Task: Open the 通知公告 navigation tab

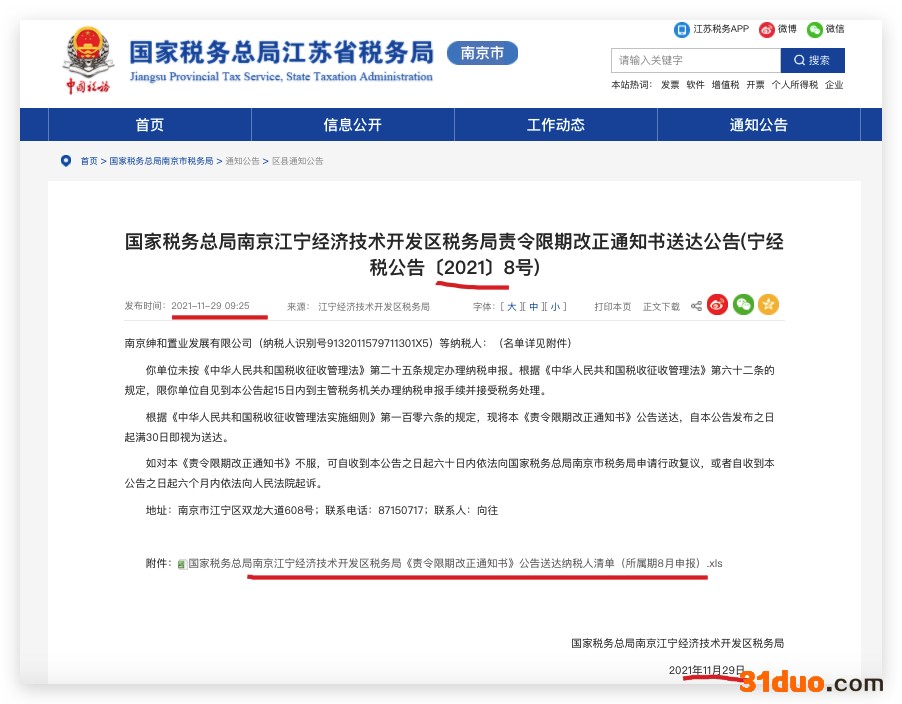Action: 759,125
